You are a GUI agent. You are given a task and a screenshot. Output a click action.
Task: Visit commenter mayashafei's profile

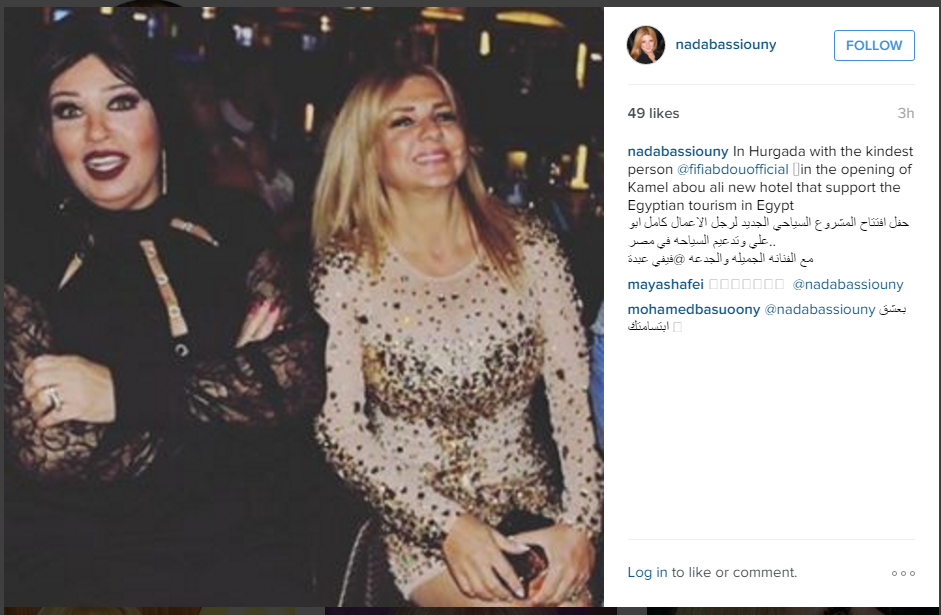[x=666, y=284]
